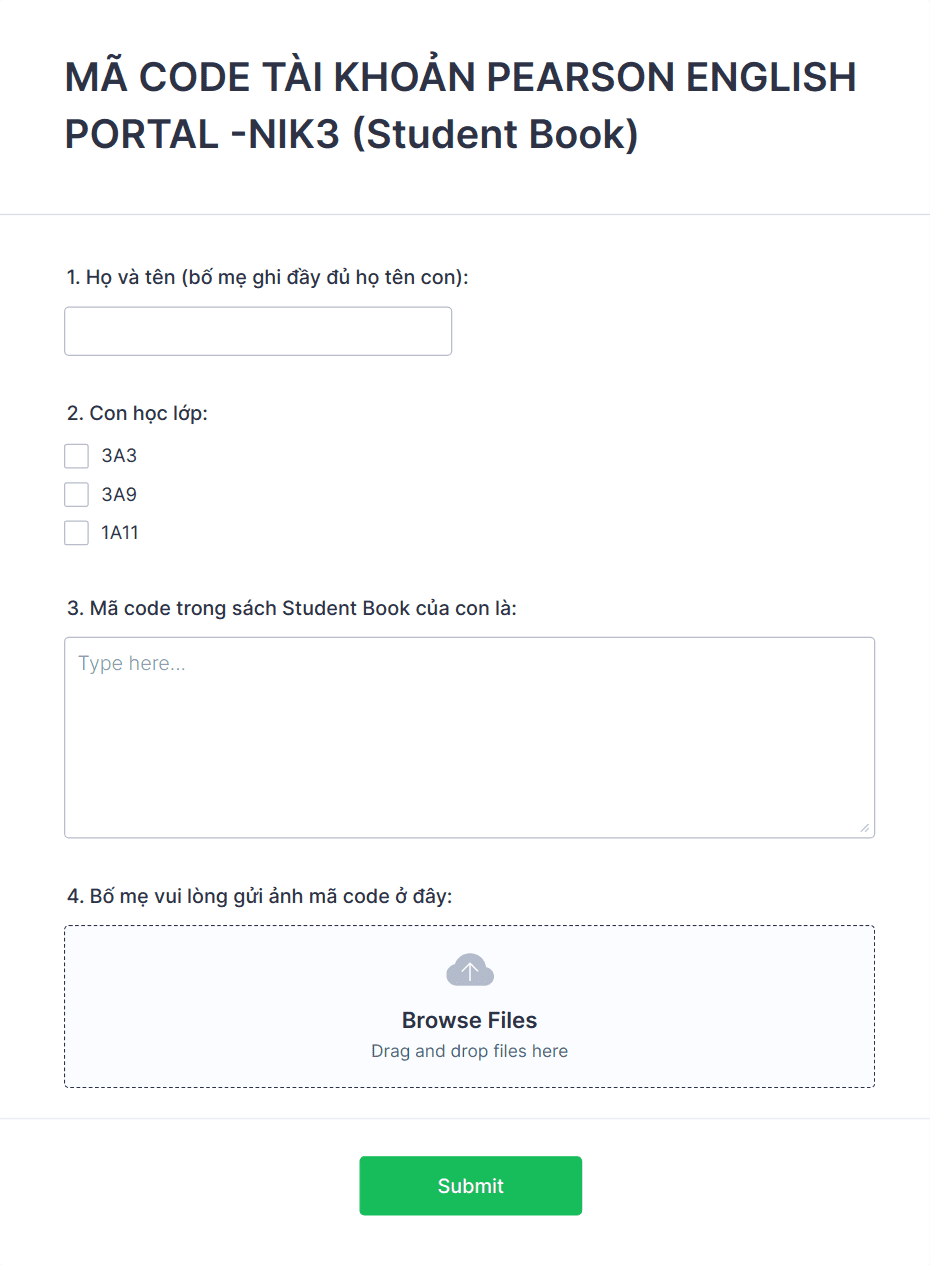Click the 1A11 option label text

(120, 533)
